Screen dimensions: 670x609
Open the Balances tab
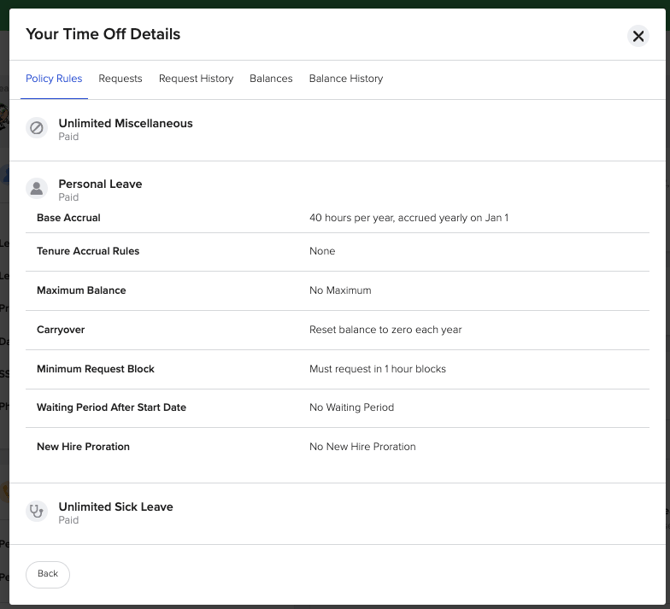[x=271, y=79]
